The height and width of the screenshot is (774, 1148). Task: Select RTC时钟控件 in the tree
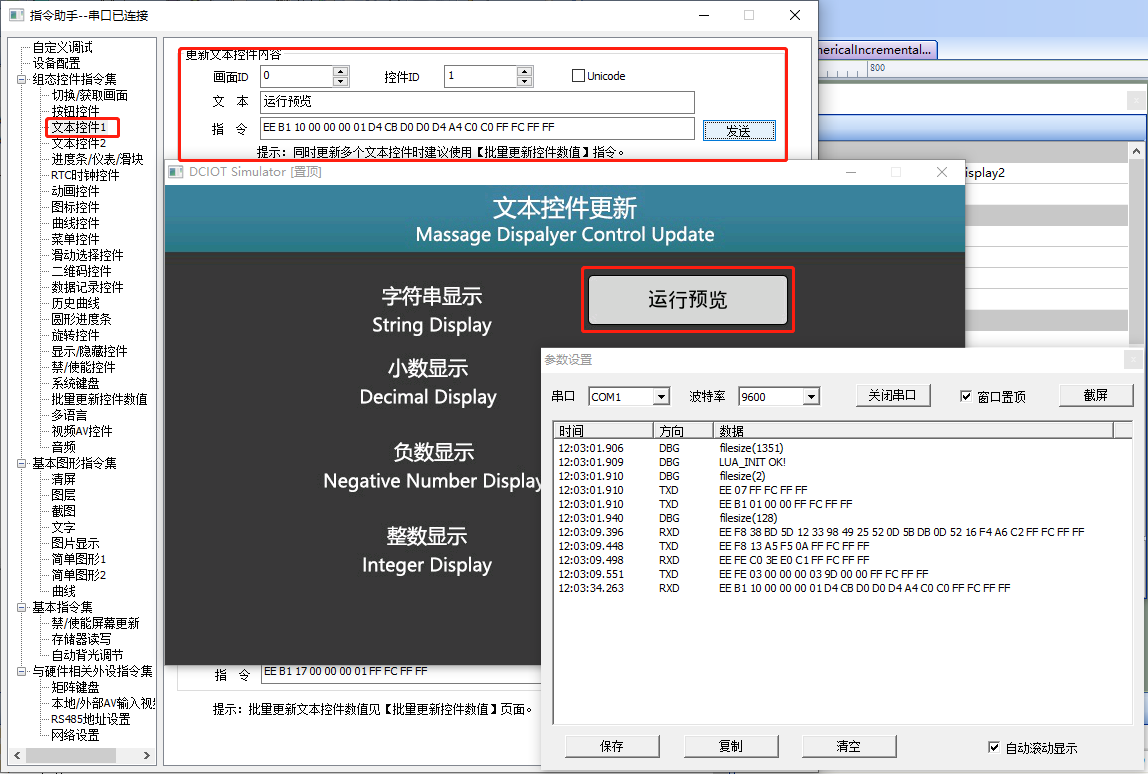tap(85, 175)
